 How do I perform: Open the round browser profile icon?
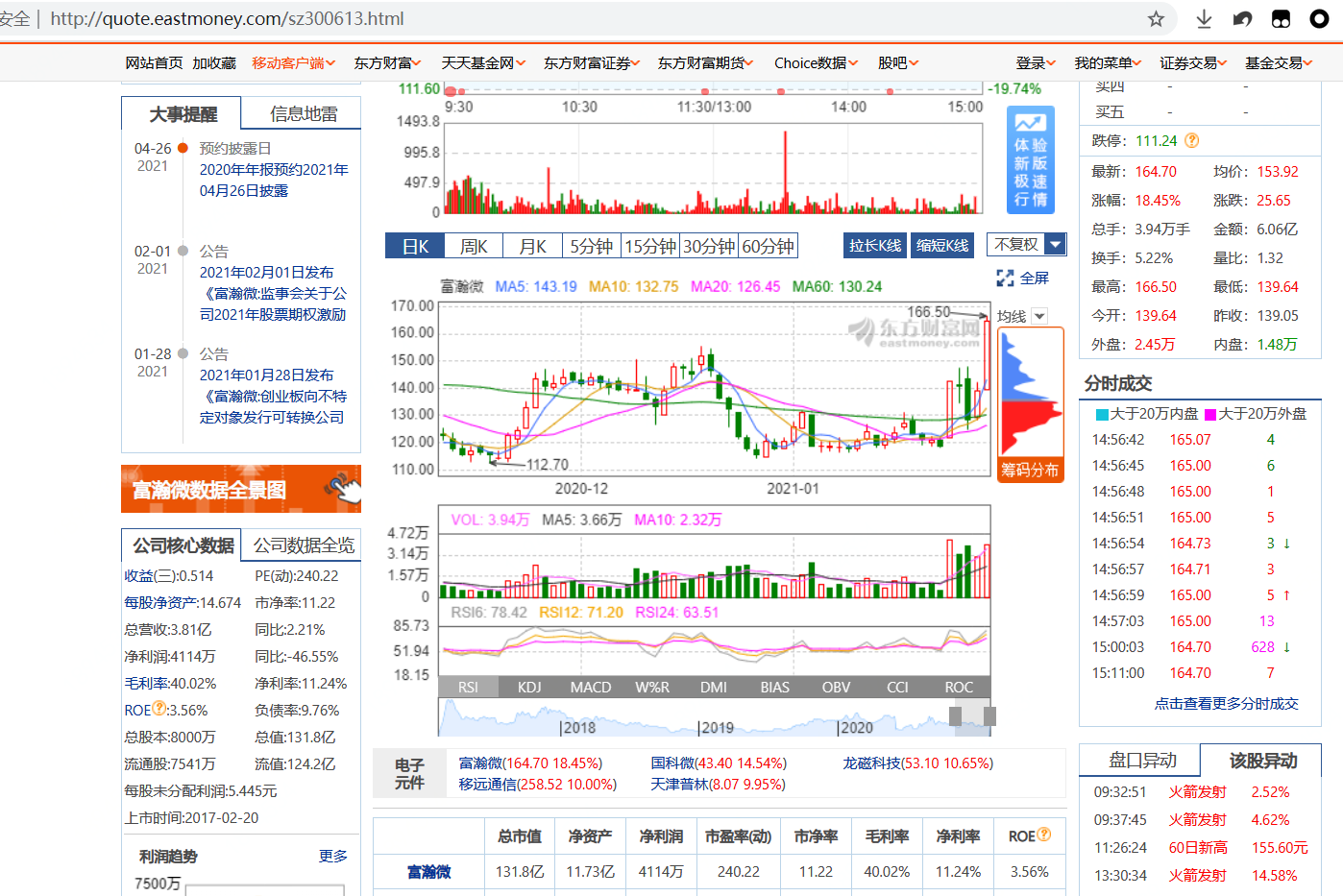[1320, 19]
